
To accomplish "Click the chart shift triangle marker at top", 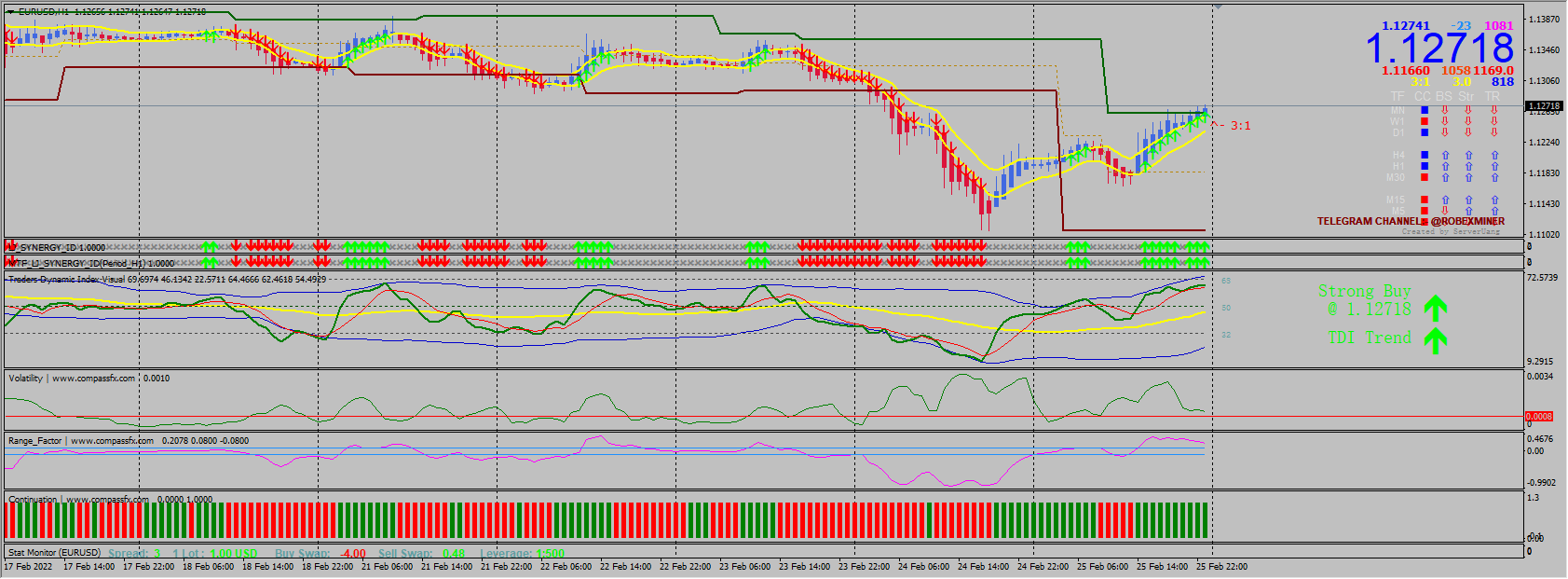I will [x=1218, y=7].
